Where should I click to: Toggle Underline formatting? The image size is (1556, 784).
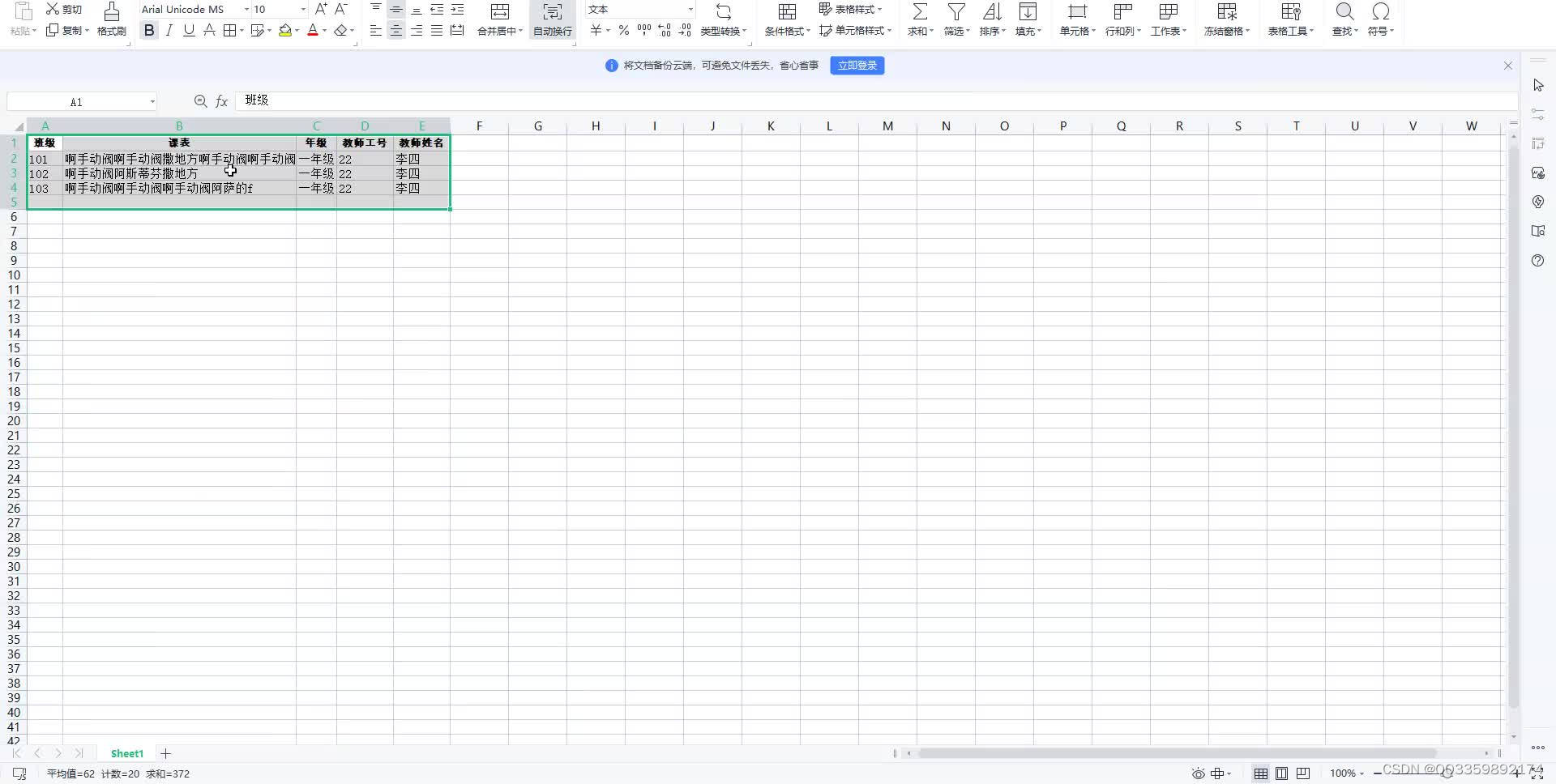pos(189,31)
